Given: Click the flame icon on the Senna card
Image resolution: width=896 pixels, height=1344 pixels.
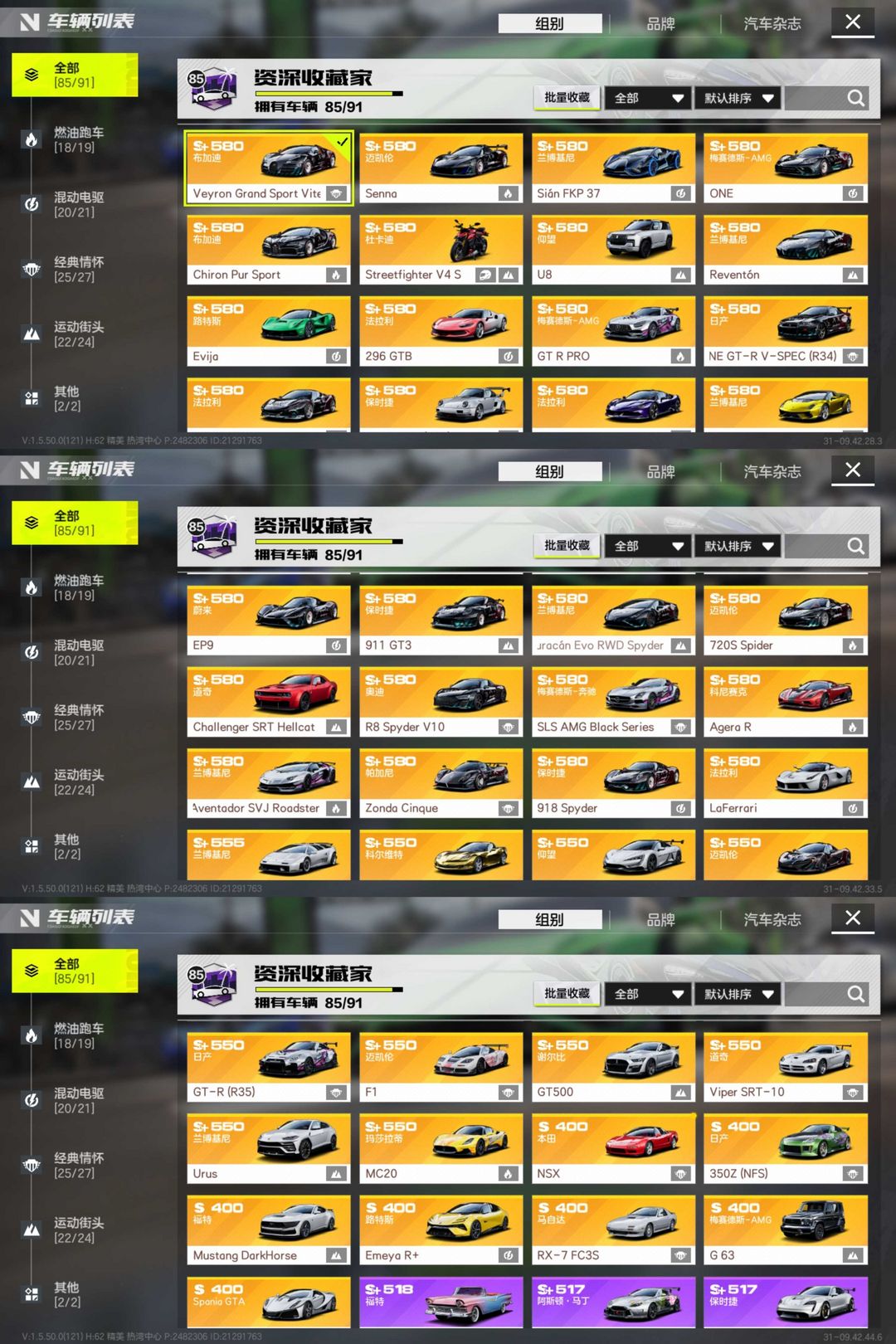Looking at the screenshot, I should 509,193.
